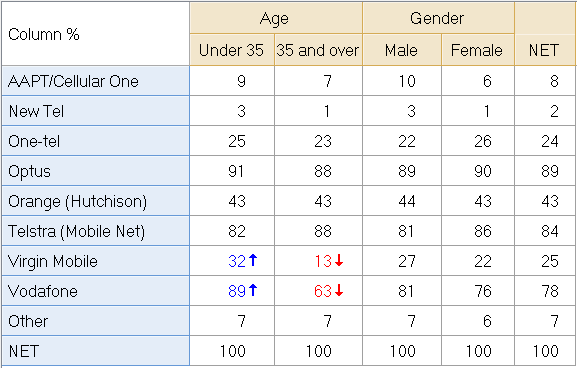Click the Virgin Mobile row label
Screen dimensions: 577x368
pyautogui.click(x=95, y=261)
